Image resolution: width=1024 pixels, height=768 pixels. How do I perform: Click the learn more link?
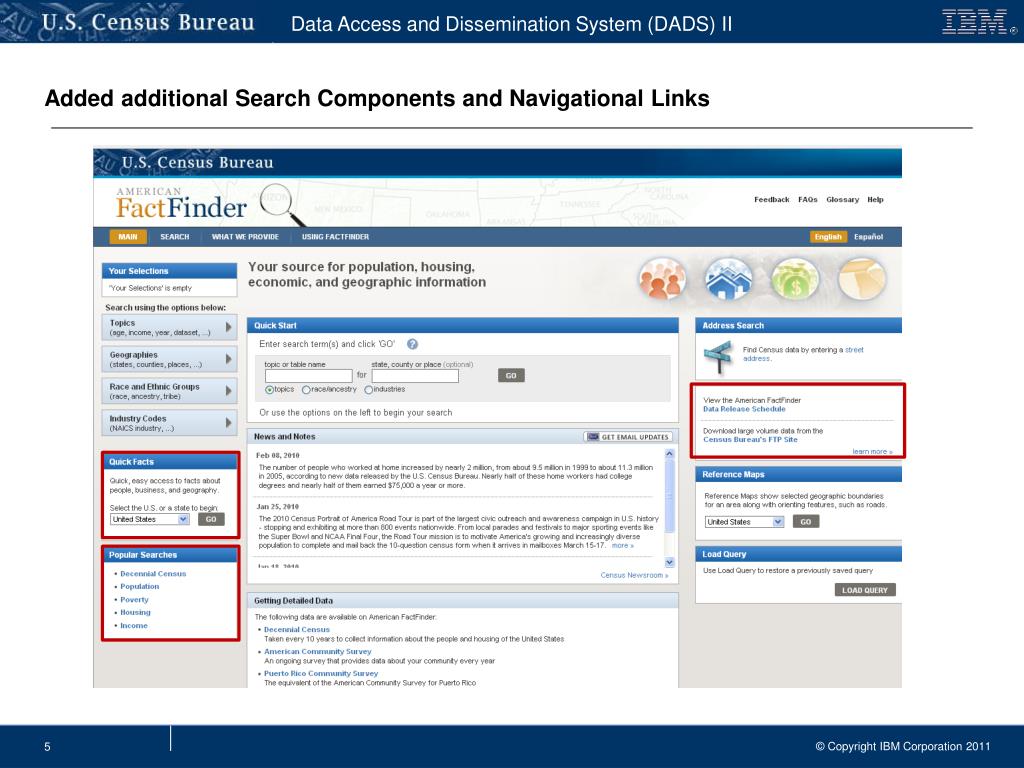[x=872, y=452]
